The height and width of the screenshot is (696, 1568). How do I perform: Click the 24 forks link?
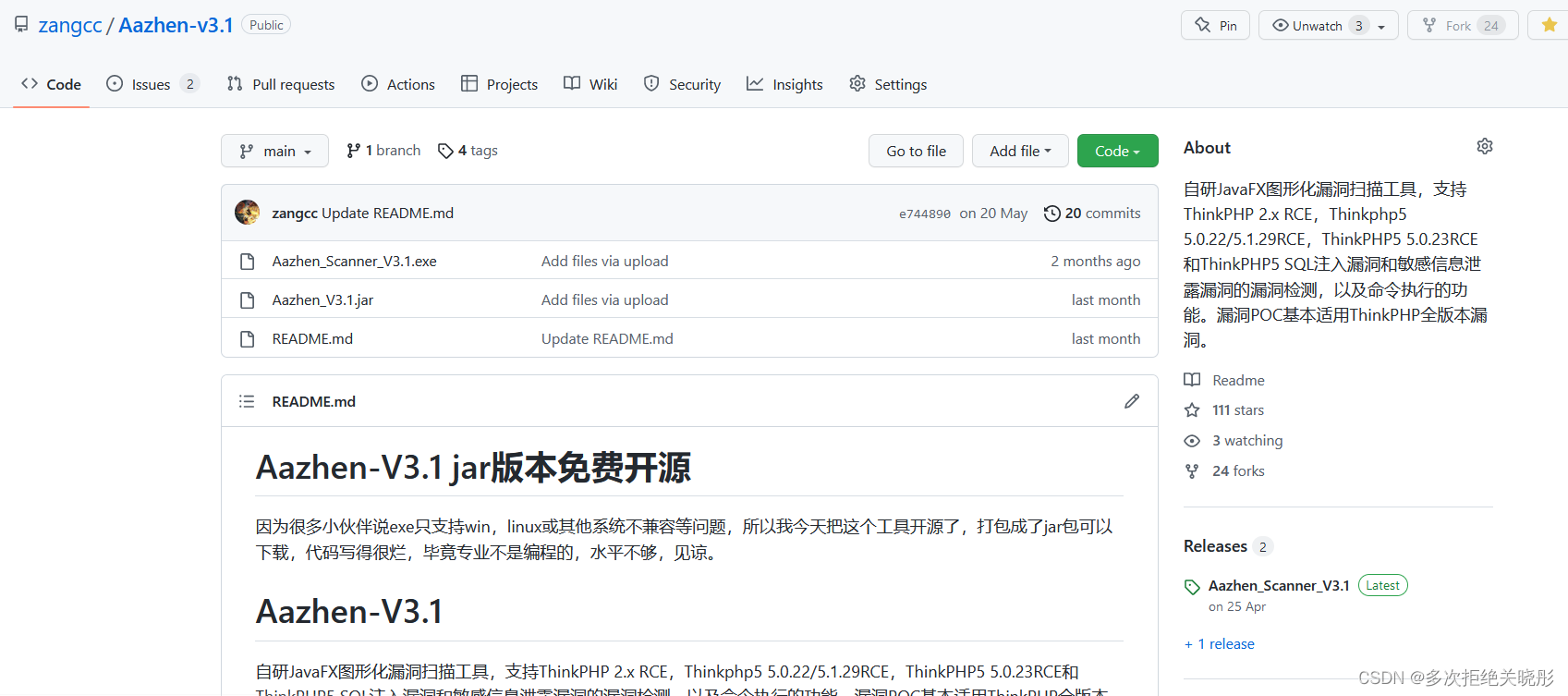tap(1224, 470)
